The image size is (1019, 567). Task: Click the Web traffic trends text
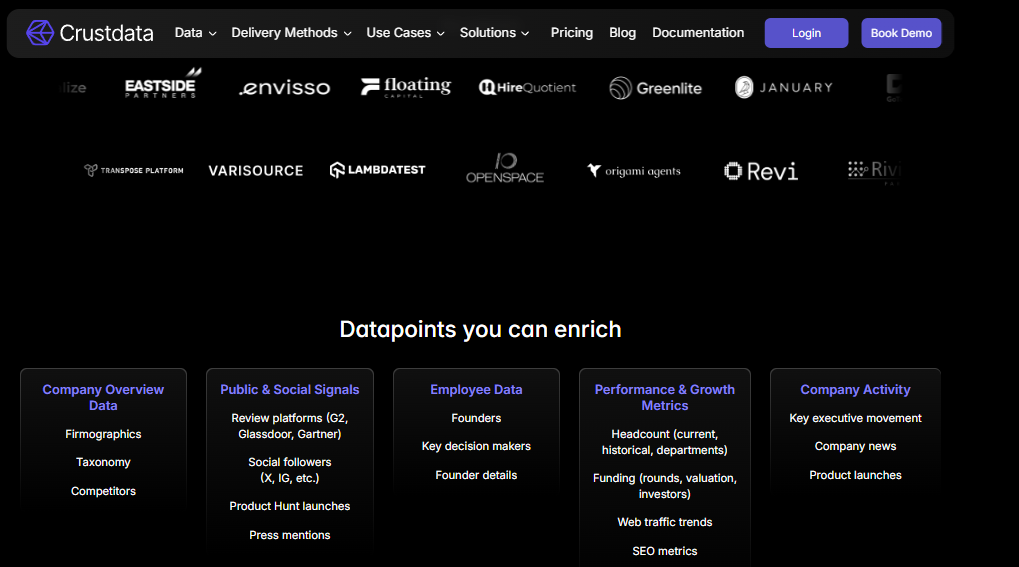click(x=665, y=522)
